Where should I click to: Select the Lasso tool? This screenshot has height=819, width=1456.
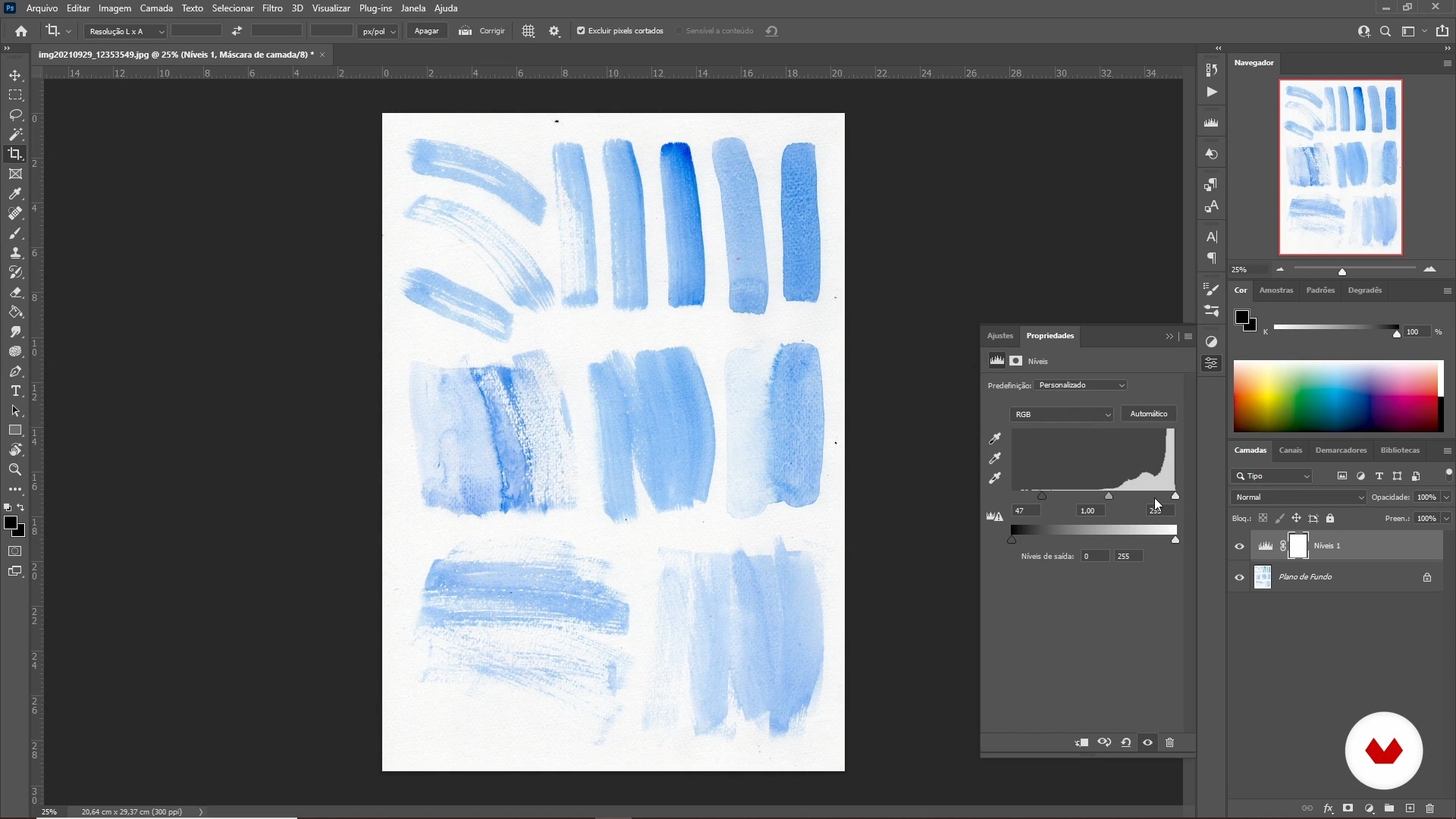[x=15, y=115]
